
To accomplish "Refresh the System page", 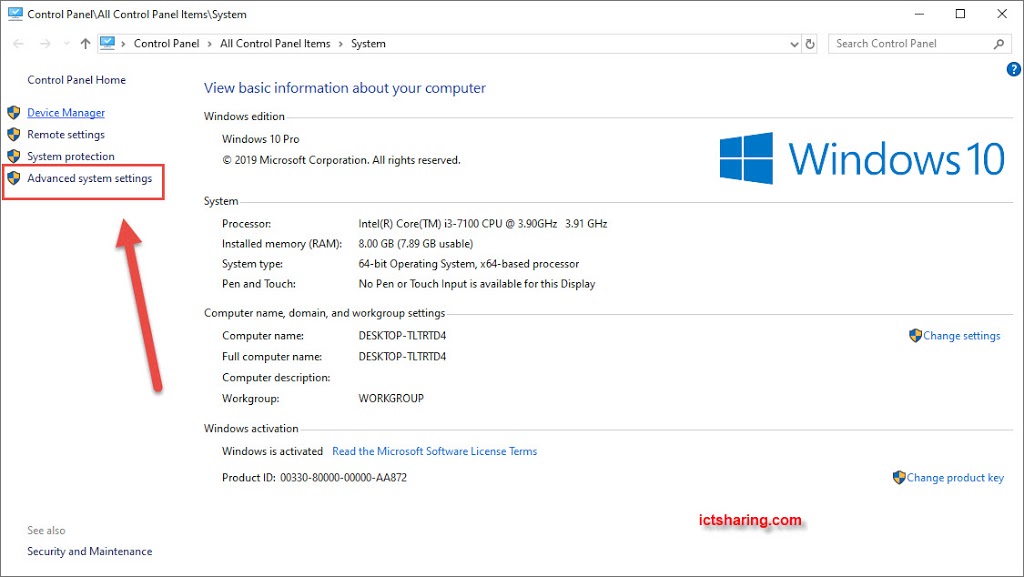I will pos(810,44).
